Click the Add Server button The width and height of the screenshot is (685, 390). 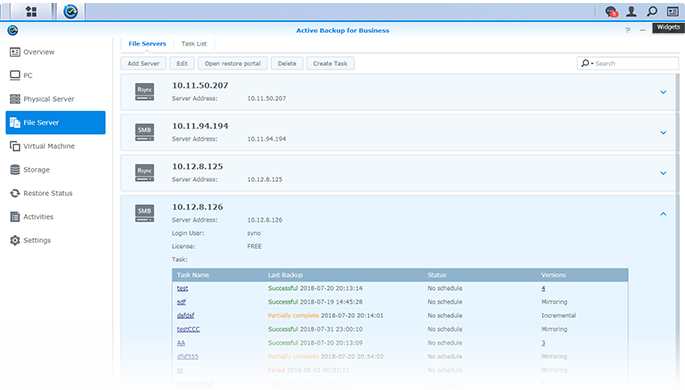point(143,63)
